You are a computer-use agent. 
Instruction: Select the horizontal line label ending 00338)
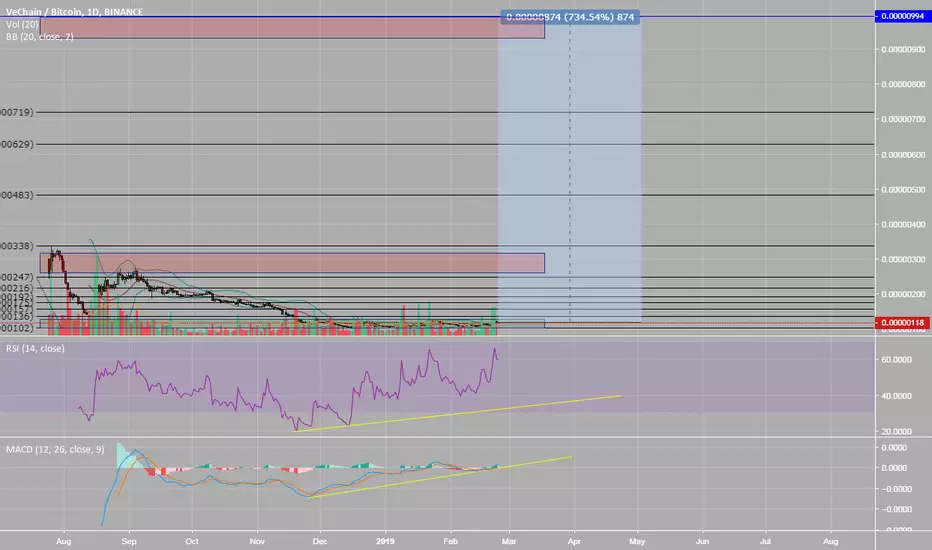17,246
